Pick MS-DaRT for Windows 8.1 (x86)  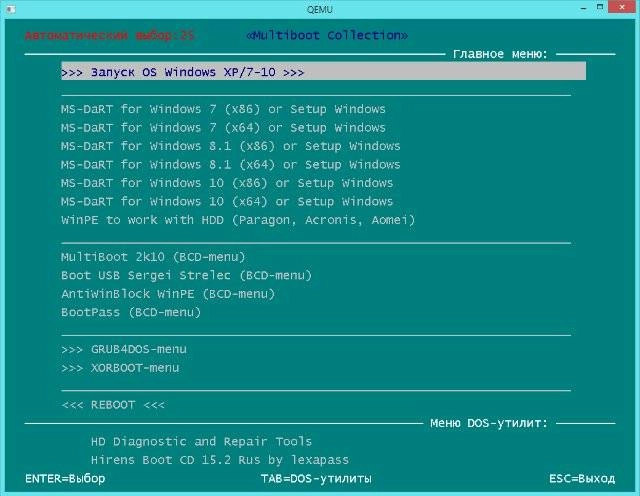(x=230, y=146)
